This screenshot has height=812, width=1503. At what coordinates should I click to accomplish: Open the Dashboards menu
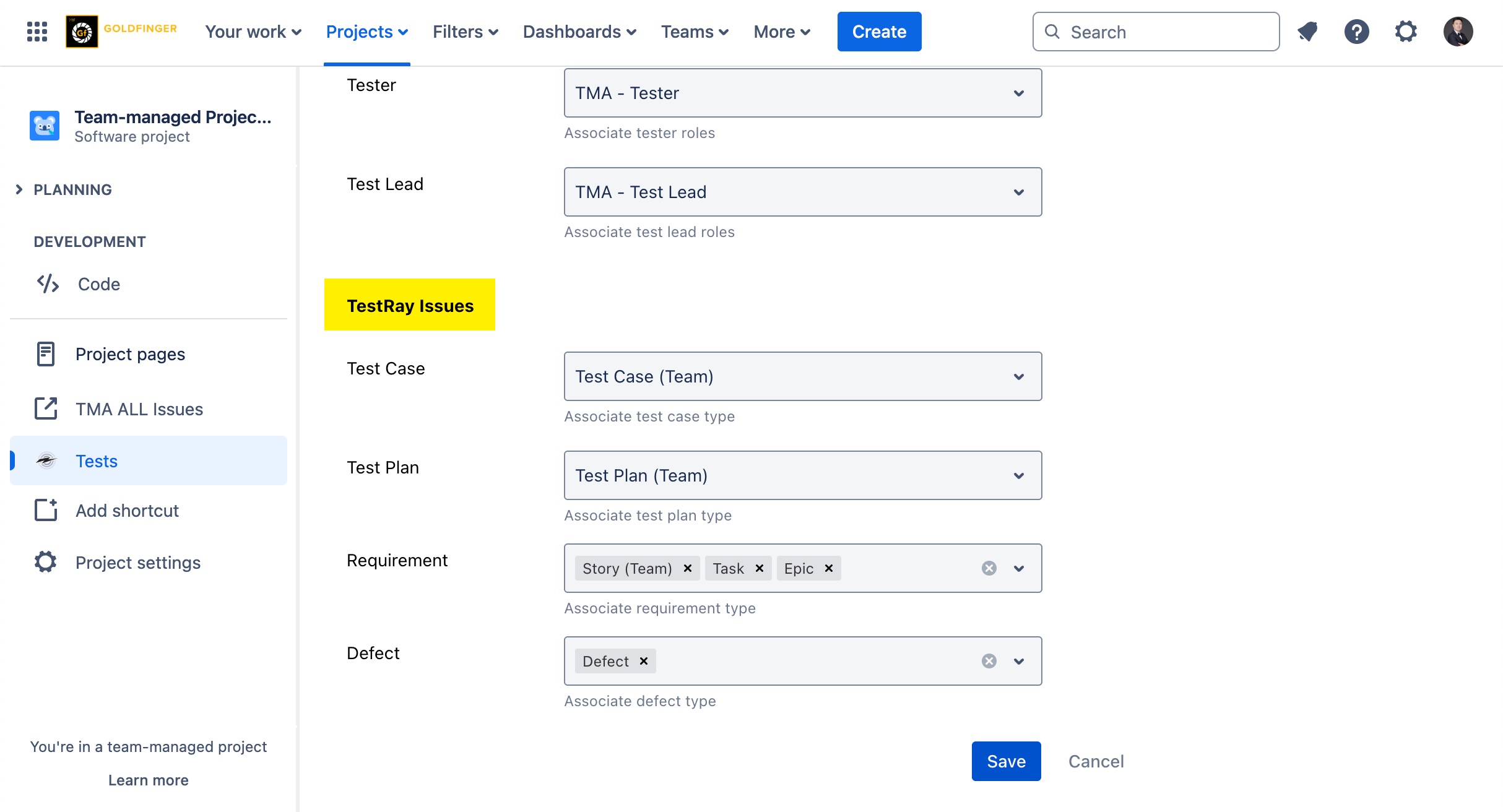coord(579,32)
